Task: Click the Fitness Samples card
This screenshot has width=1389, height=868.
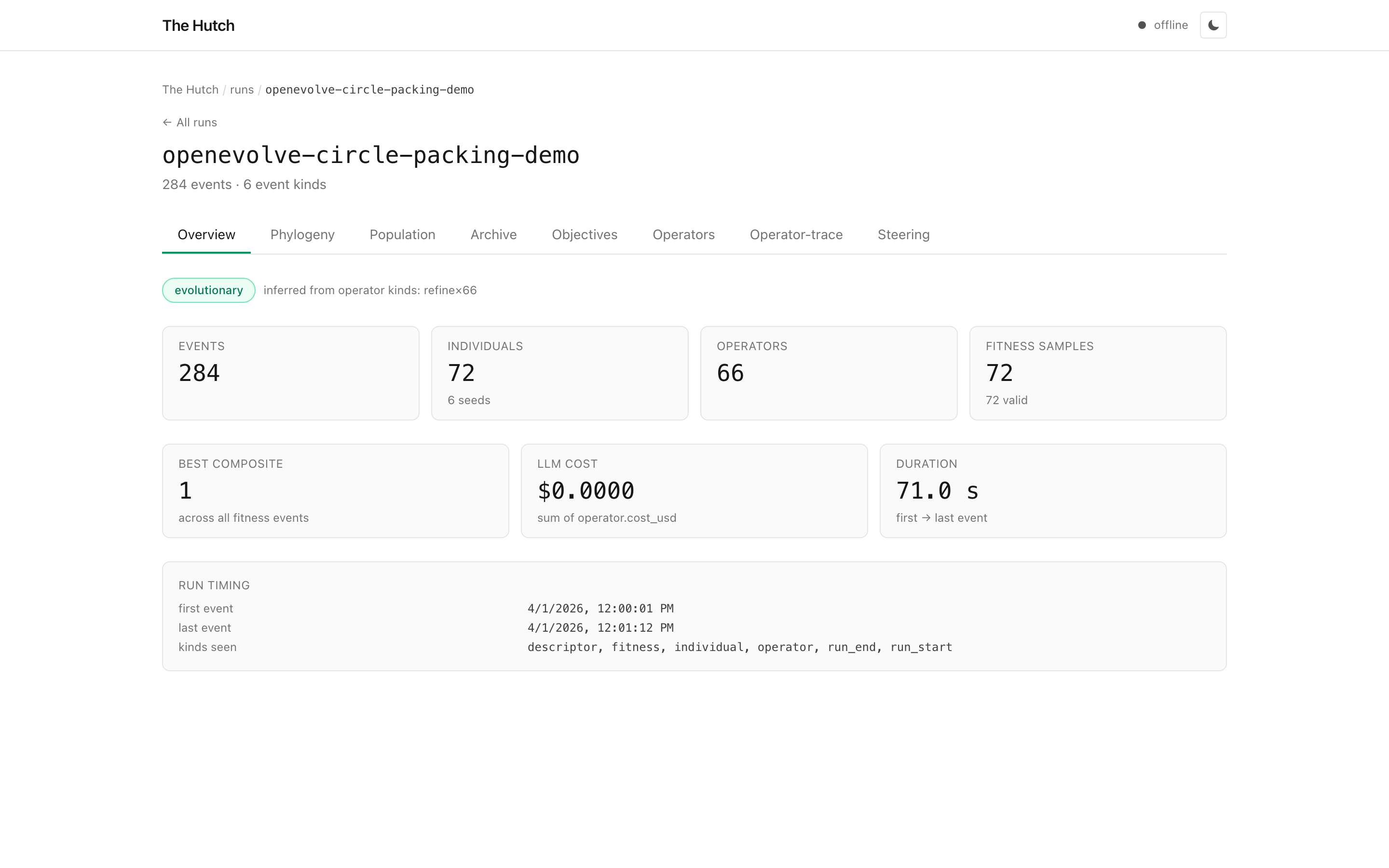Action: pyautogui.click(x=1098, y=373)
